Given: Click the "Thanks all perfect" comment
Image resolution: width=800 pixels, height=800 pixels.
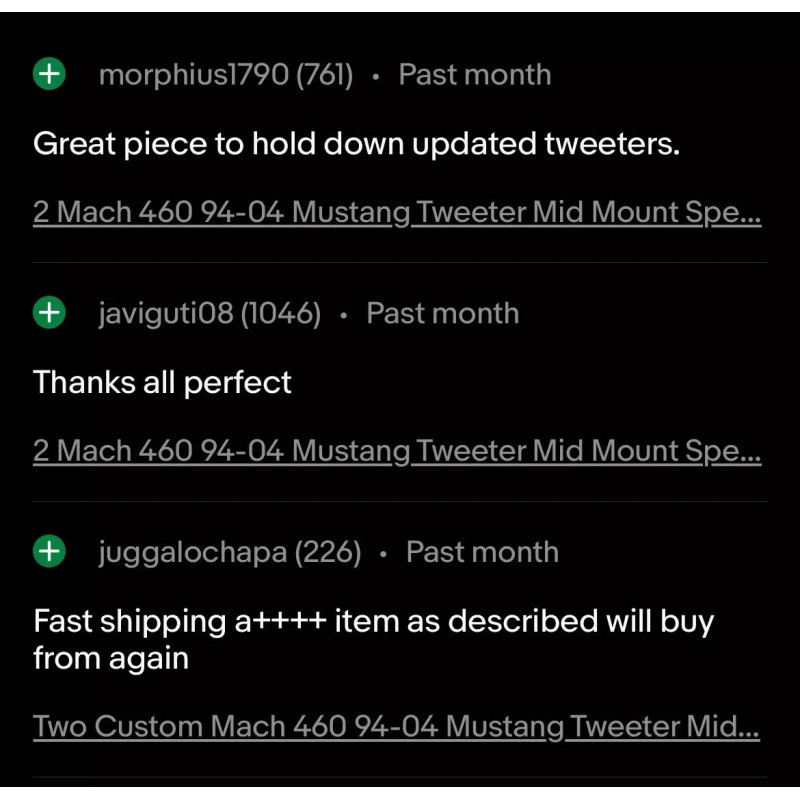Looking at the screenshot, I should pos(162,382).
